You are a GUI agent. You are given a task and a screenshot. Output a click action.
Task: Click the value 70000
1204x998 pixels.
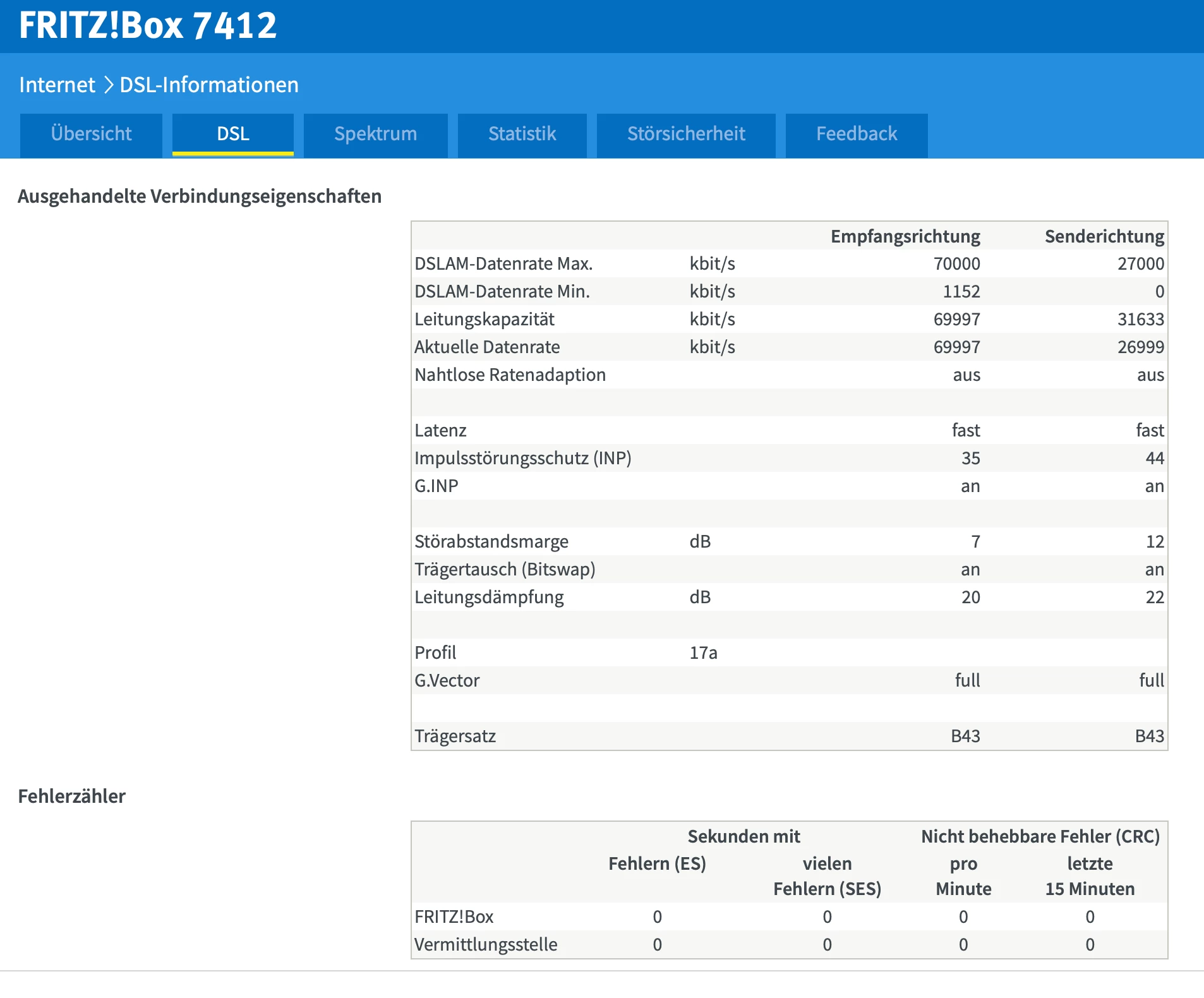(956, 263)
